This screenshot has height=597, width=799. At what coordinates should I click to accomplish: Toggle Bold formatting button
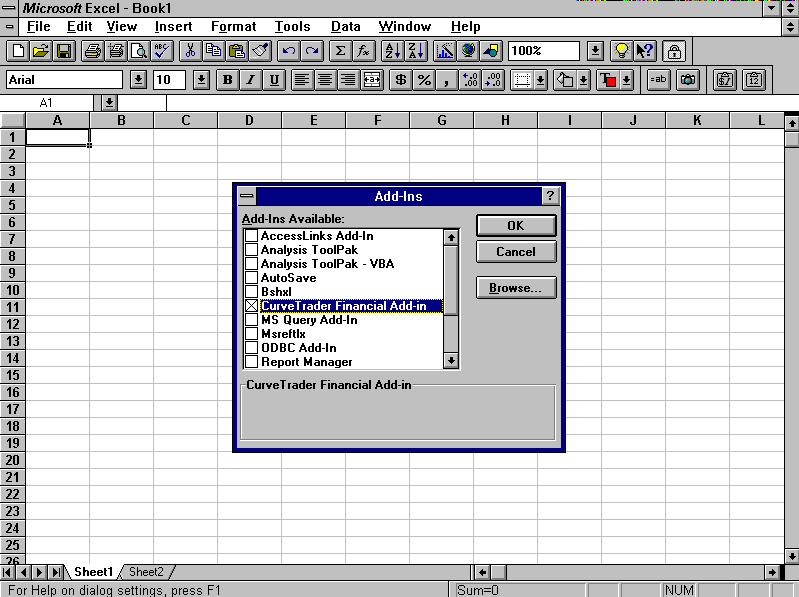[x=228, y=80]
